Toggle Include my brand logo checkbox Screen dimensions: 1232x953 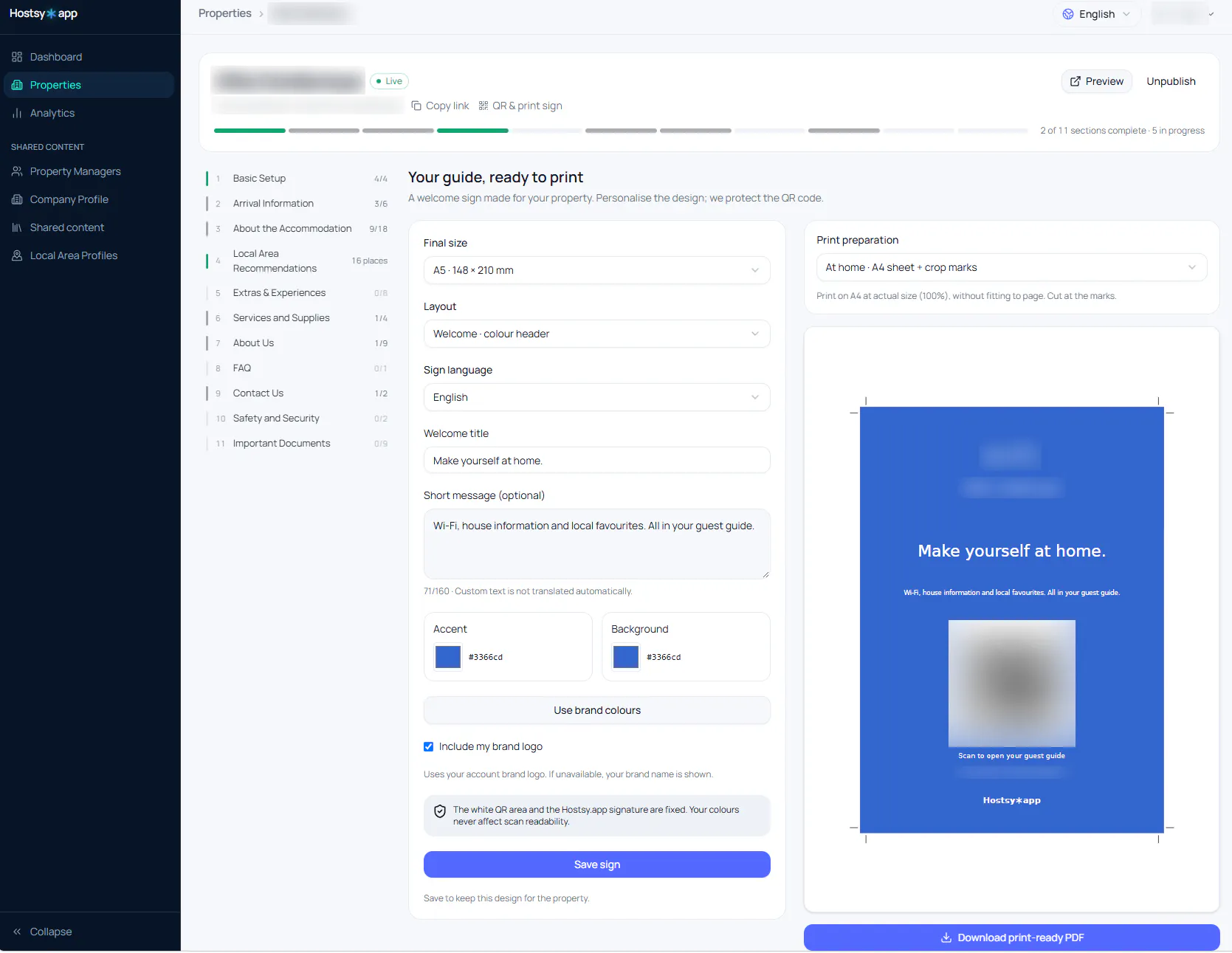click(428, 746)
